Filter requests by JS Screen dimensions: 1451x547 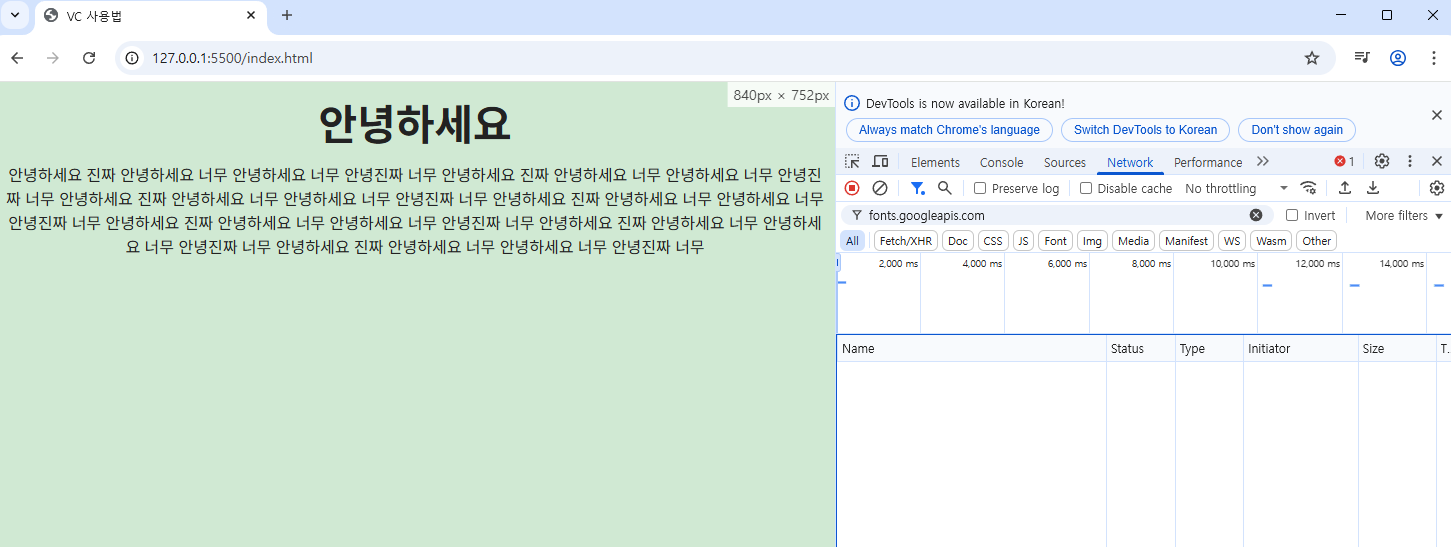coord(1023,241)
